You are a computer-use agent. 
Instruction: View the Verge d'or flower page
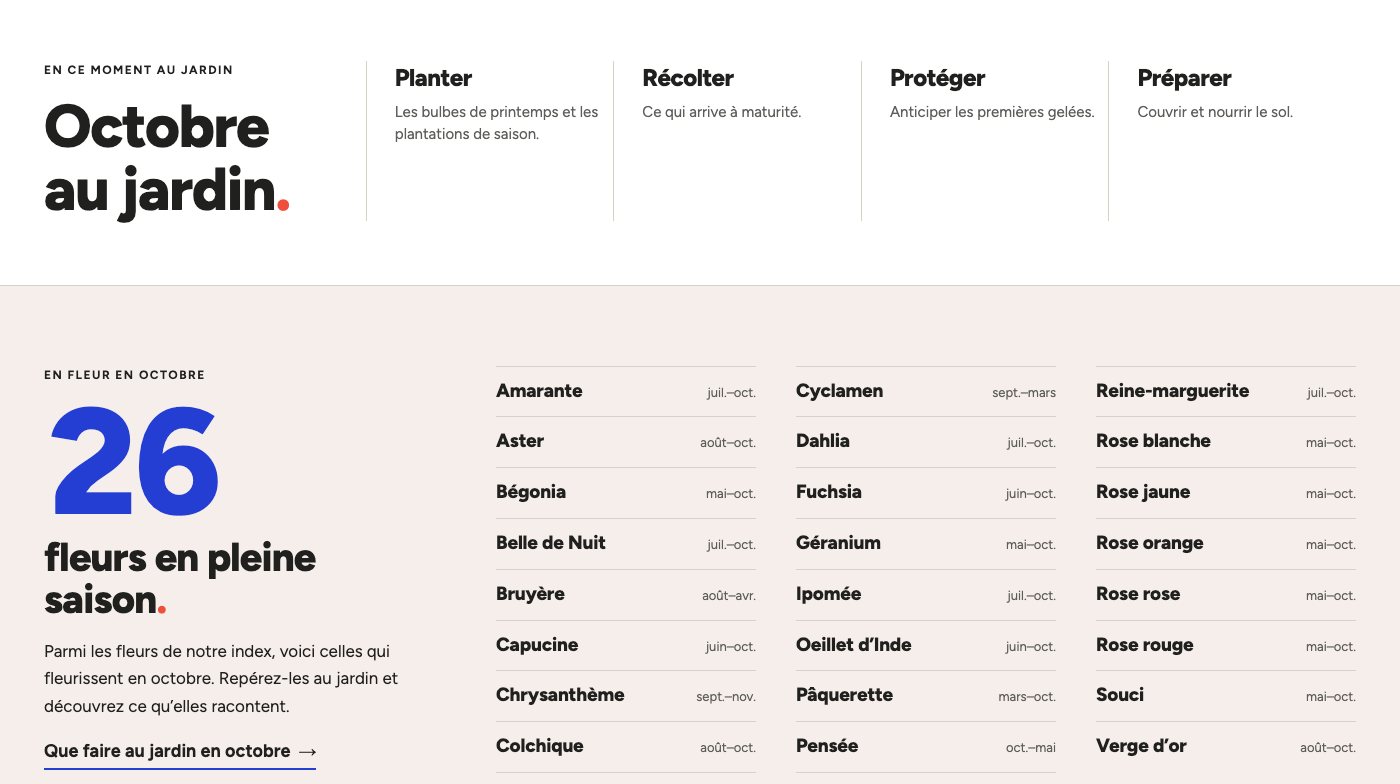click(1226, 747)
